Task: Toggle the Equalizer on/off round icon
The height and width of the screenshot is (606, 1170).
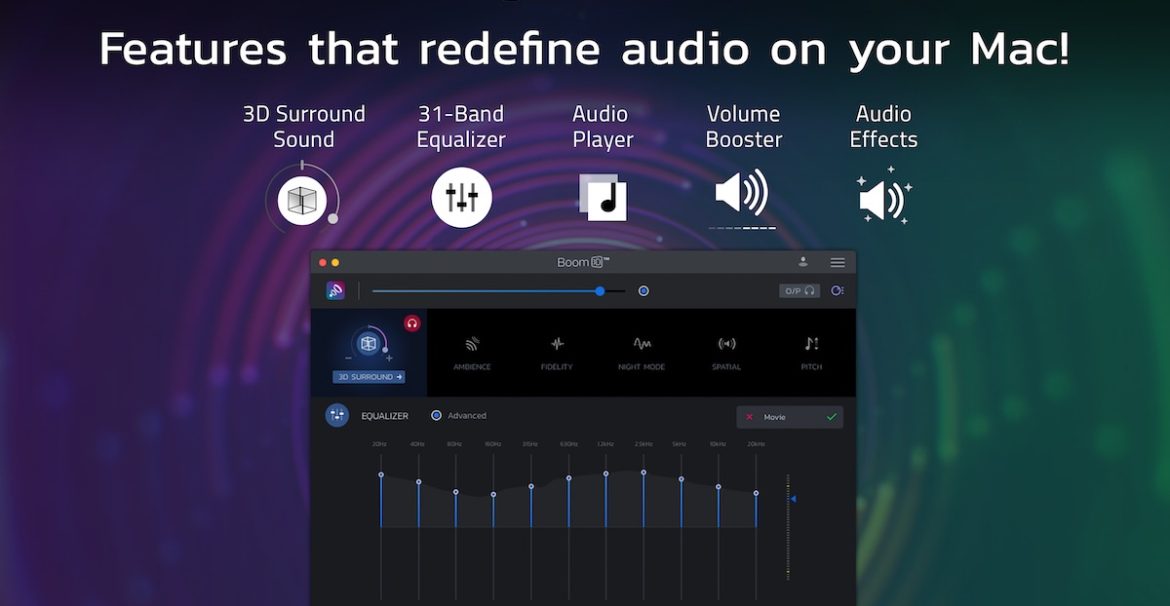Action: click(x=337, y=416)
